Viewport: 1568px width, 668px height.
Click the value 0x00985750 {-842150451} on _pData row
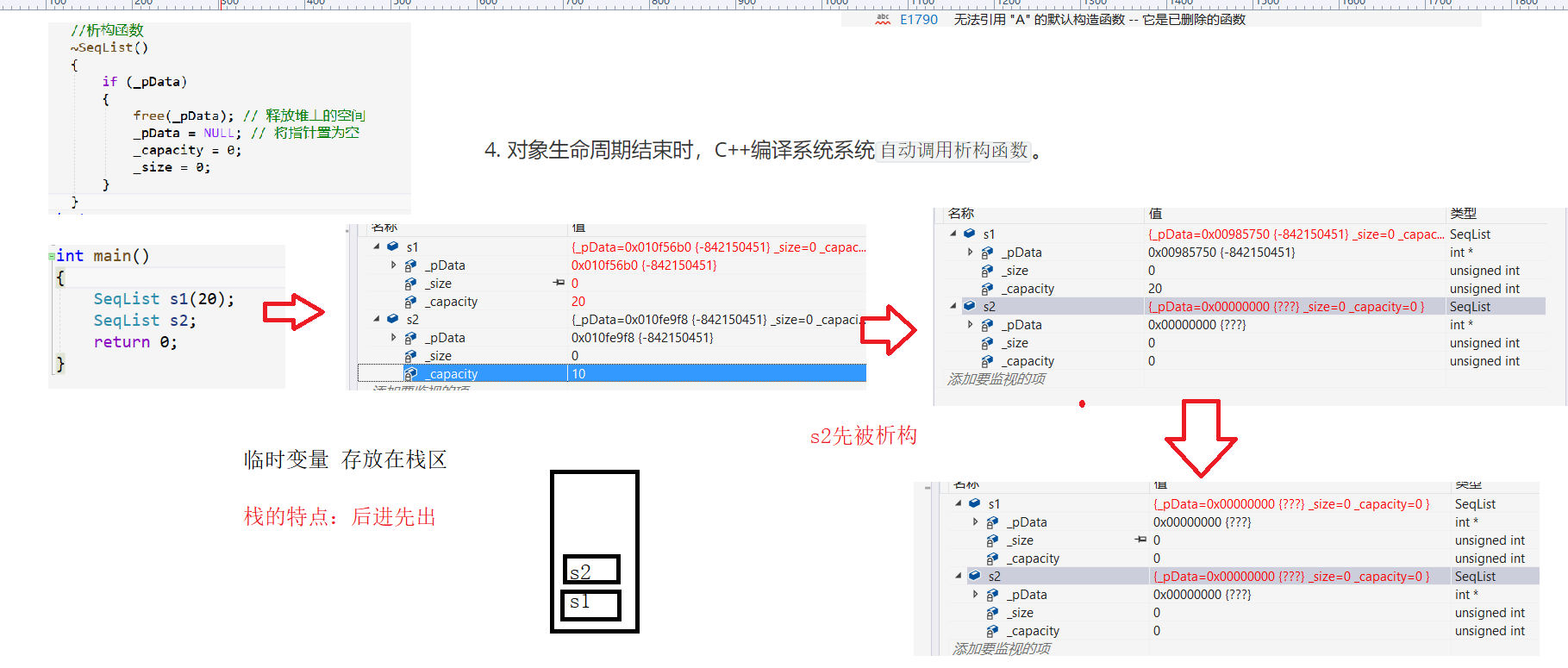click(1221, 253)
